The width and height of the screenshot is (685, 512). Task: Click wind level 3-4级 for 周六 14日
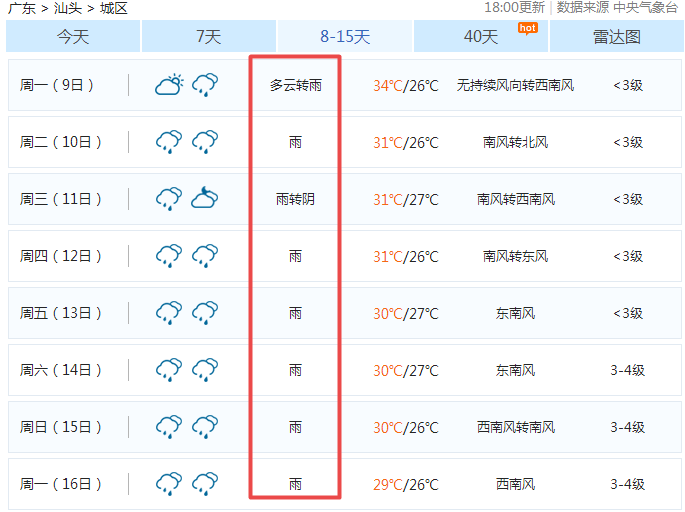pyautogui.click(x=628, y=370)
